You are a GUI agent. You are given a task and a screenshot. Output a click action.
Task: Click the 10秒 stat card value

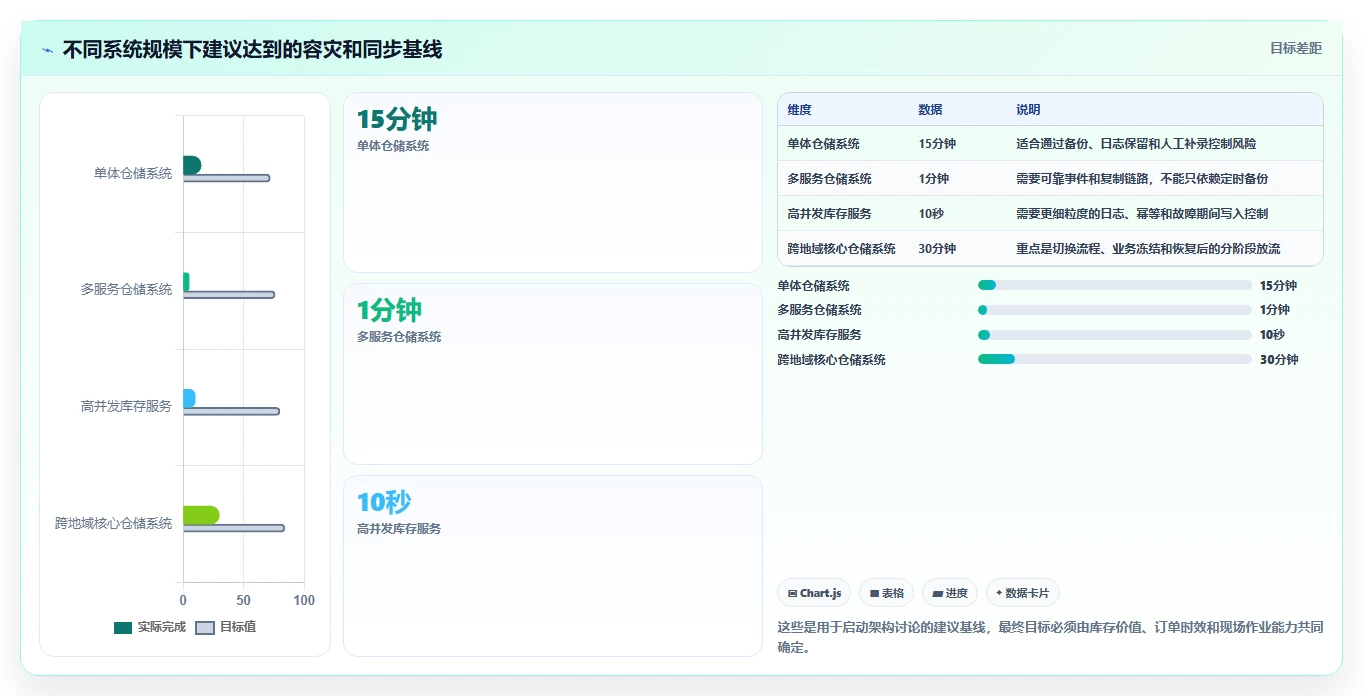(384, 502)
